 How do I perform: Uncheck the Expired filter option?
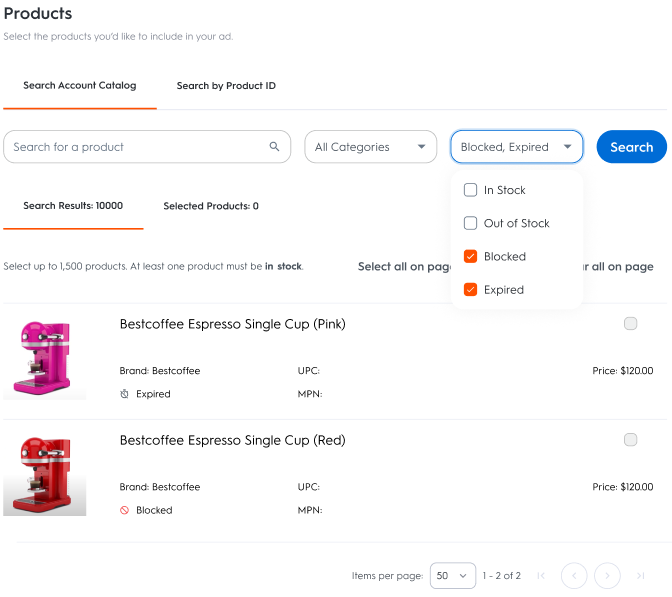(471, 289)
